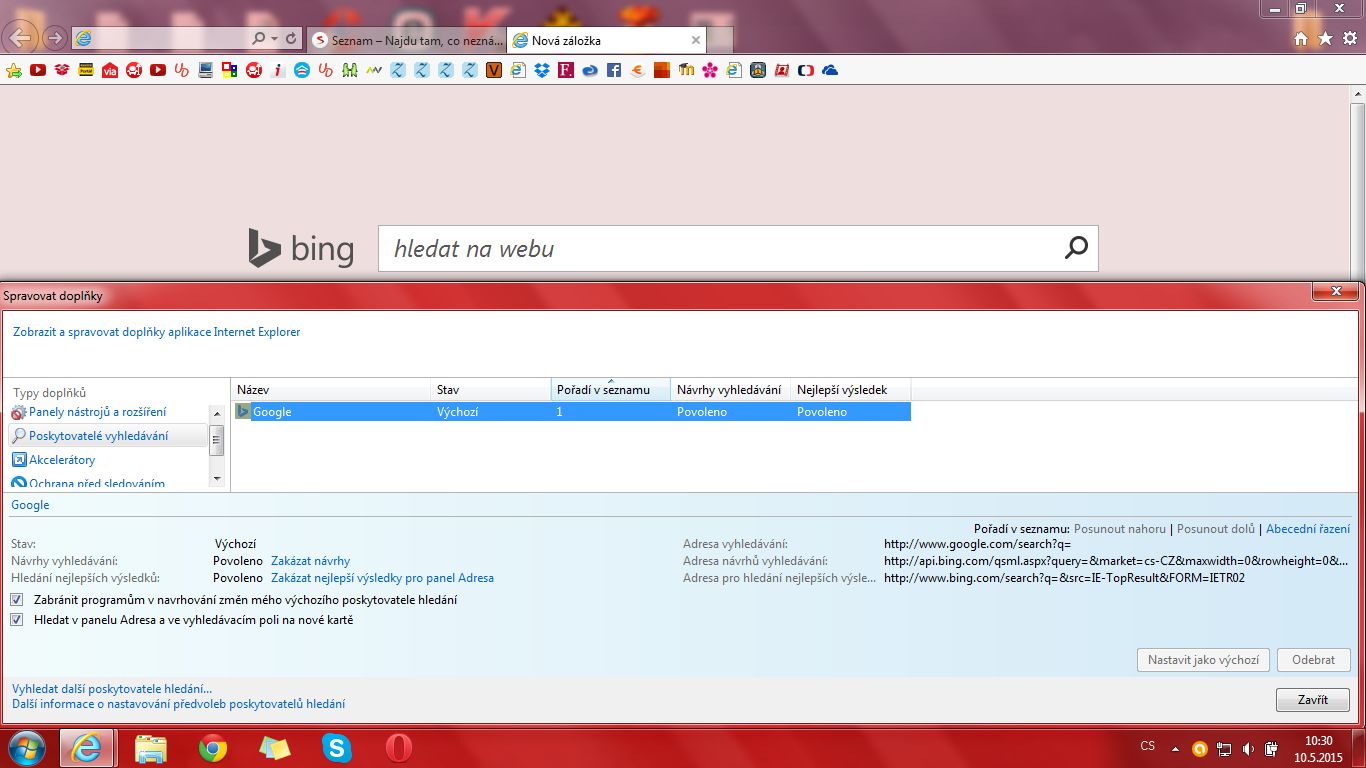Switch to the Seznam tab

pyautogui.click(x=406, y=40)
